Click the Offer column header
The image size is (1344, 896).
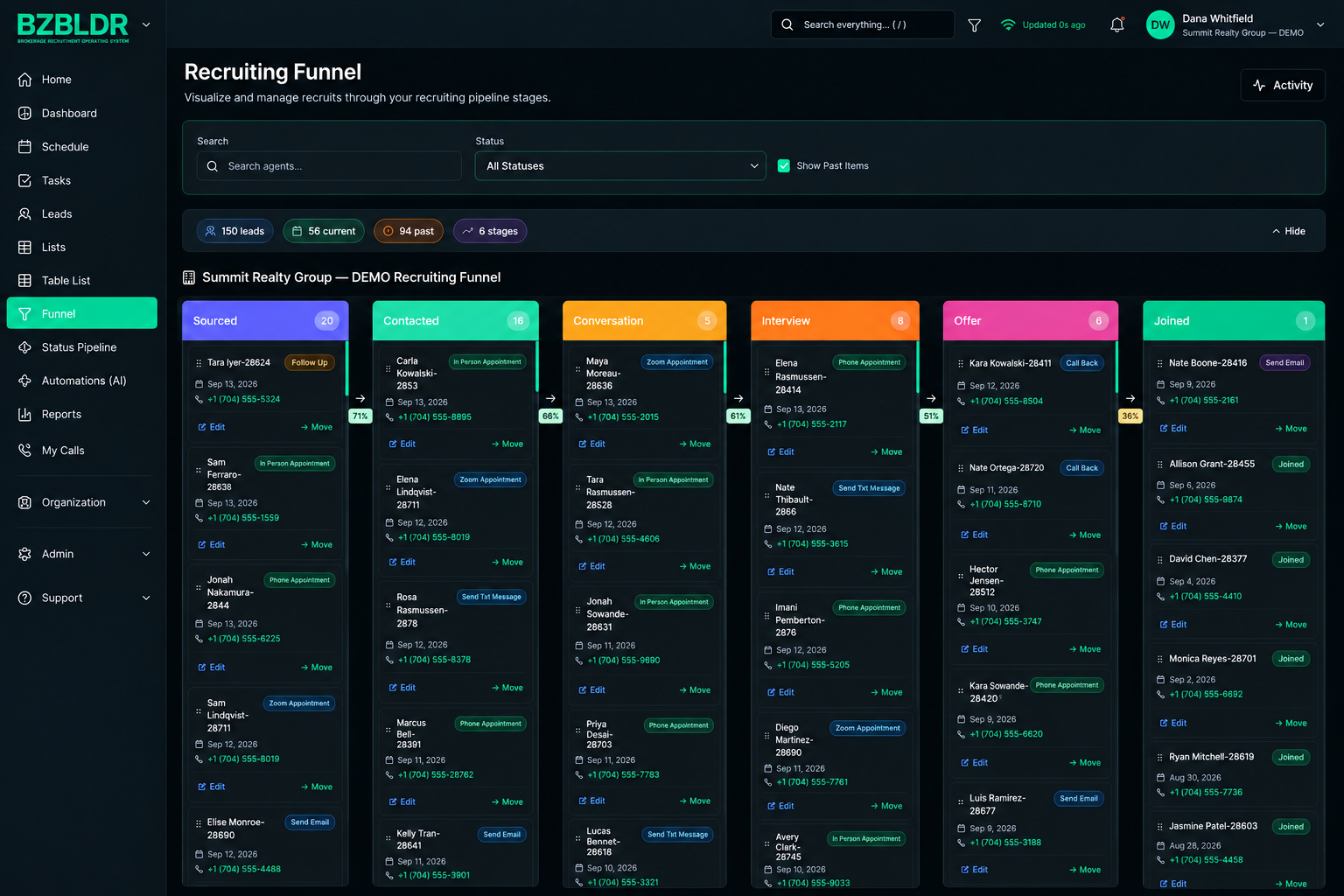pyautogui.click(x=1031, y=320)
